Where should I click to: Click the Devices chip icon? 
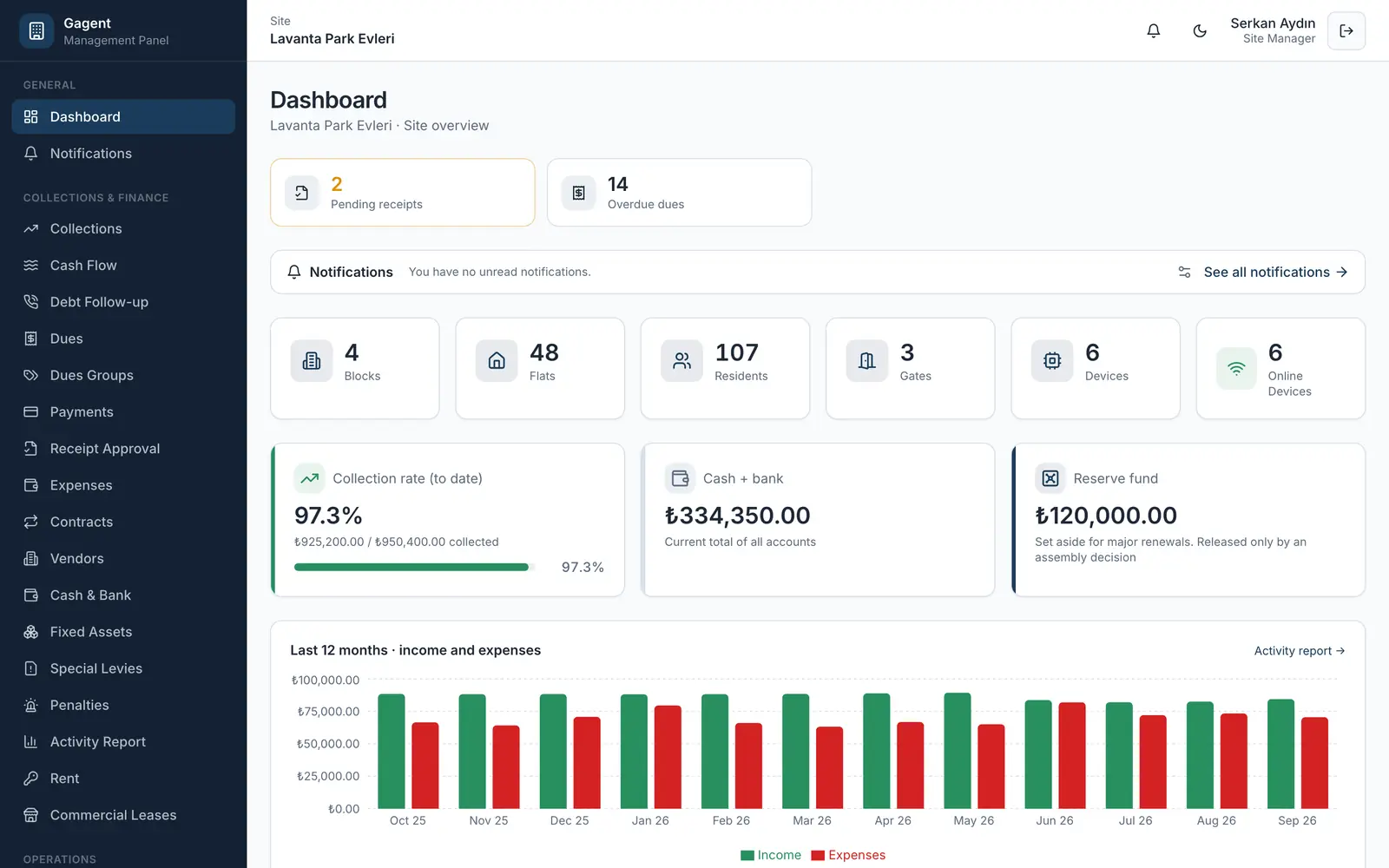point(1052,360)
